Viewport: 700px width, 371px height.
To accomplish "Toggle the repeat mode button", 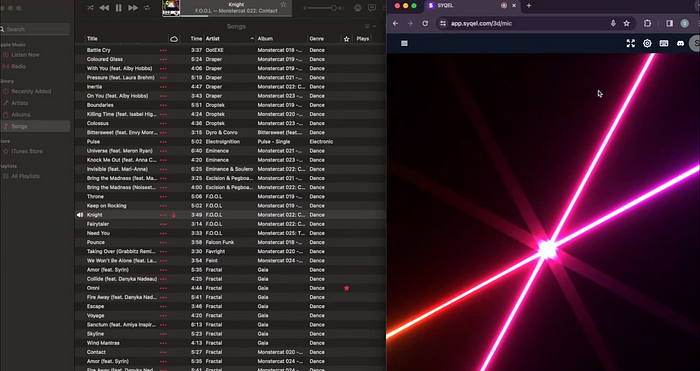I will coord(147,8).
